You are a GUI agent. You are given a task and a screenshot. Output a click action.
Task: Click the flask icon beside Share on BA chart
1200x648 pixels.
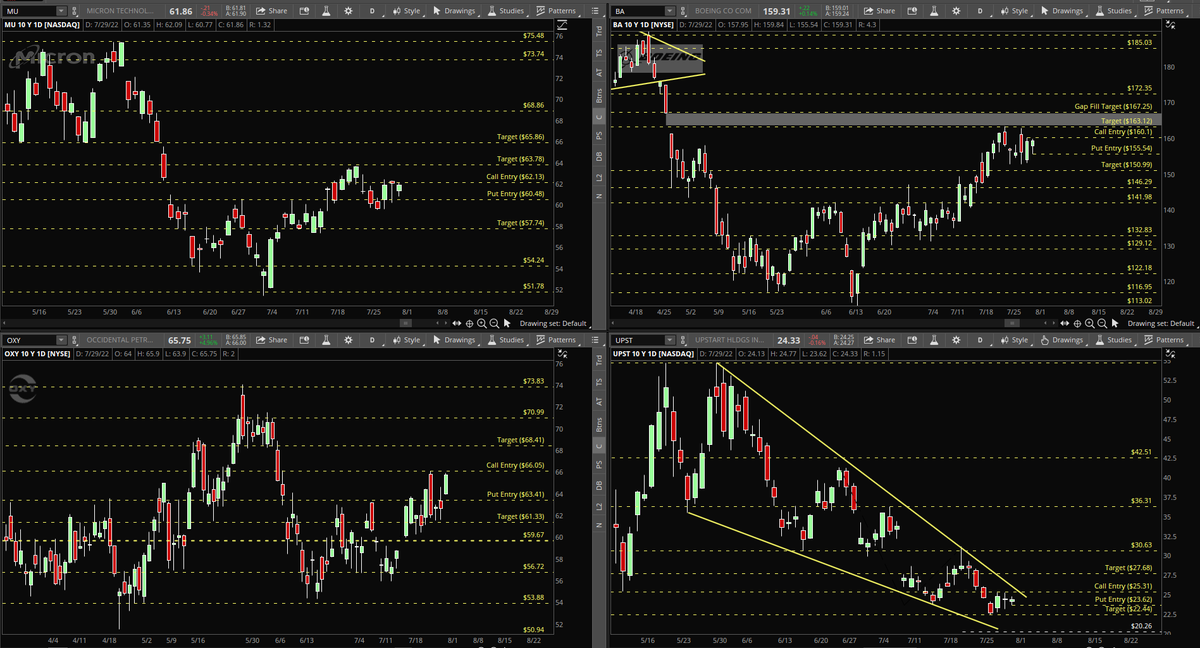coord(934,10)
